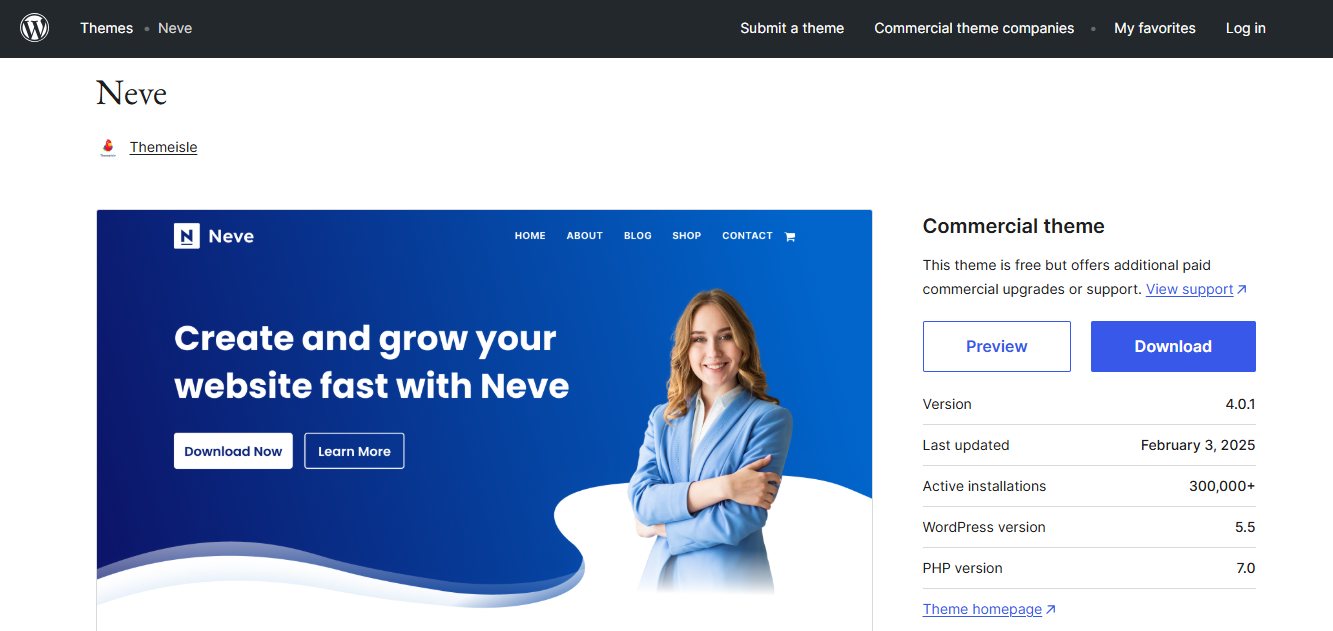Select Neve in the breadcrumb
This screenshot has height=631, width=1333.
[175, 28]
